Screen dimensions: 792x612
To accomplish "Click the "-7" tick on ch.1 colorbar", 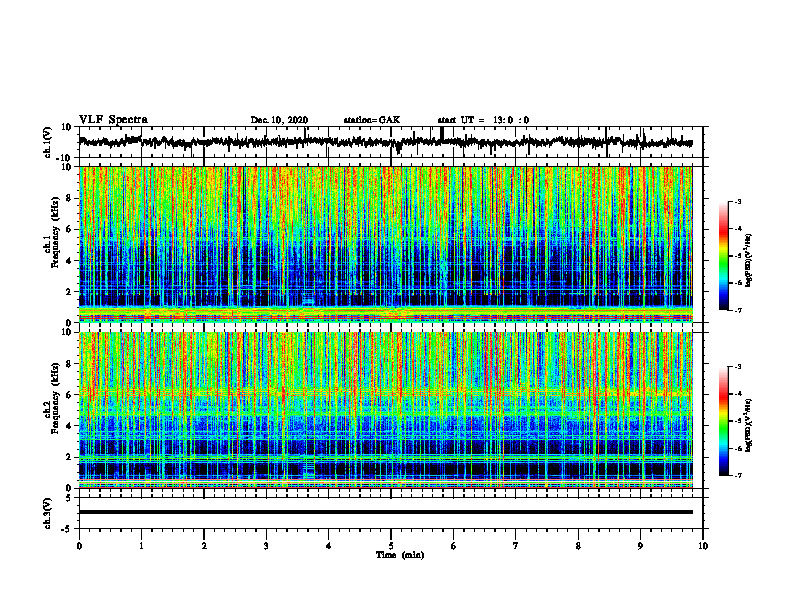I will [x=738, y=310].
